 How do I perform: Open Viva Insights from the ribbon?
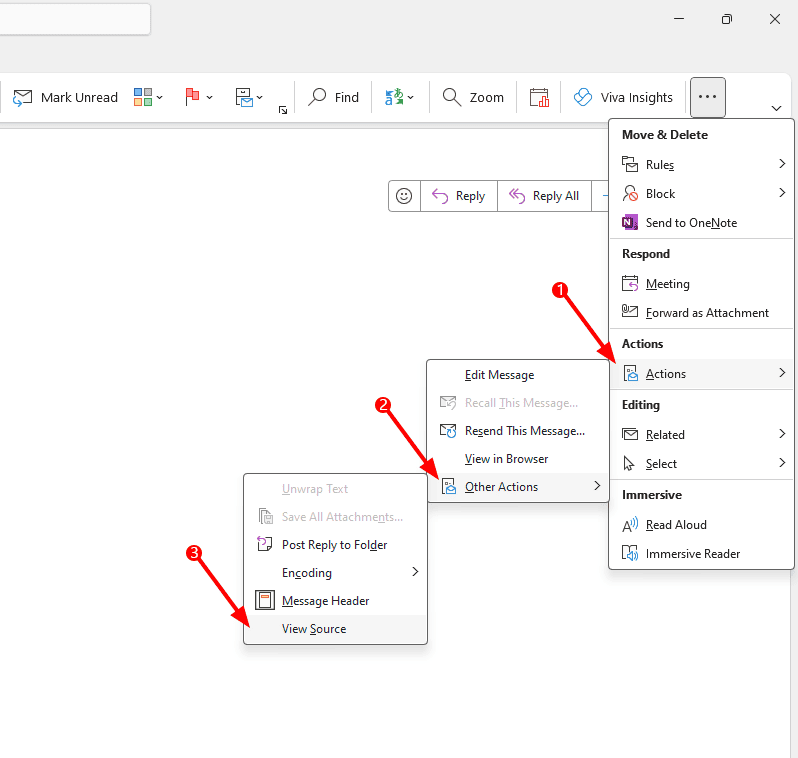(x=623, y=97)
